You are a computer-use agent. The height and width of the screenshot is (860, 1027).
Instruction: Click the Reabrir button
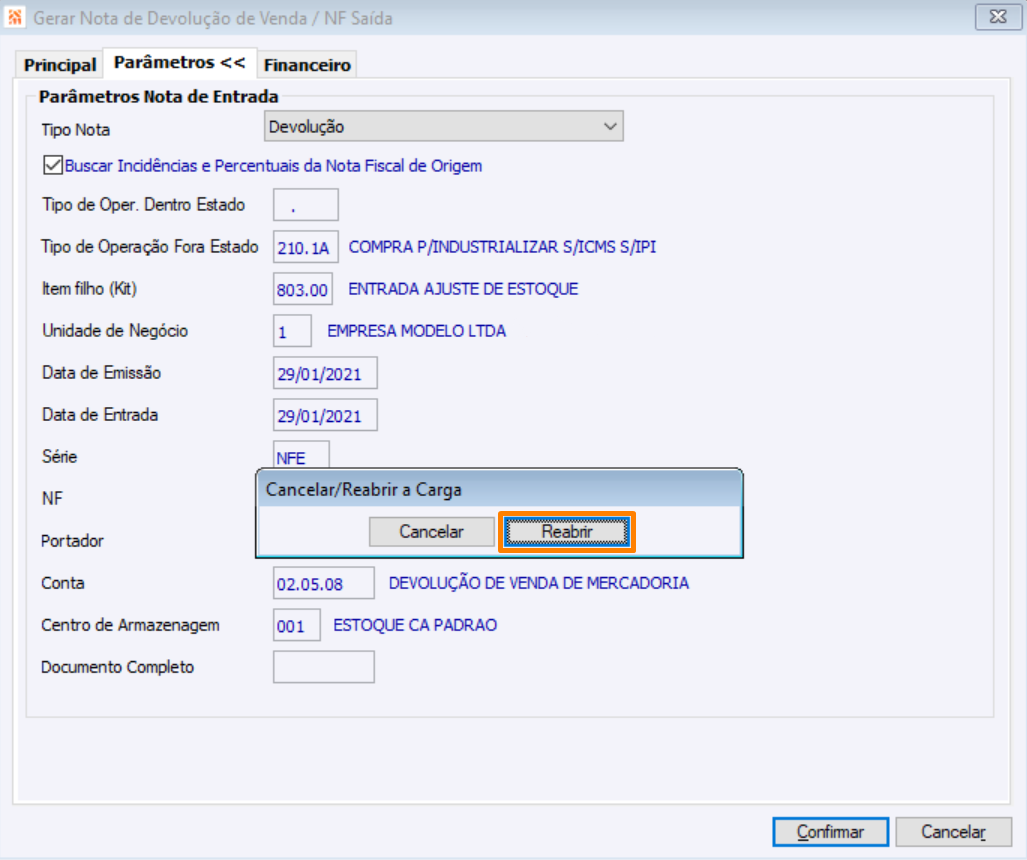click(x=567, y=531)
